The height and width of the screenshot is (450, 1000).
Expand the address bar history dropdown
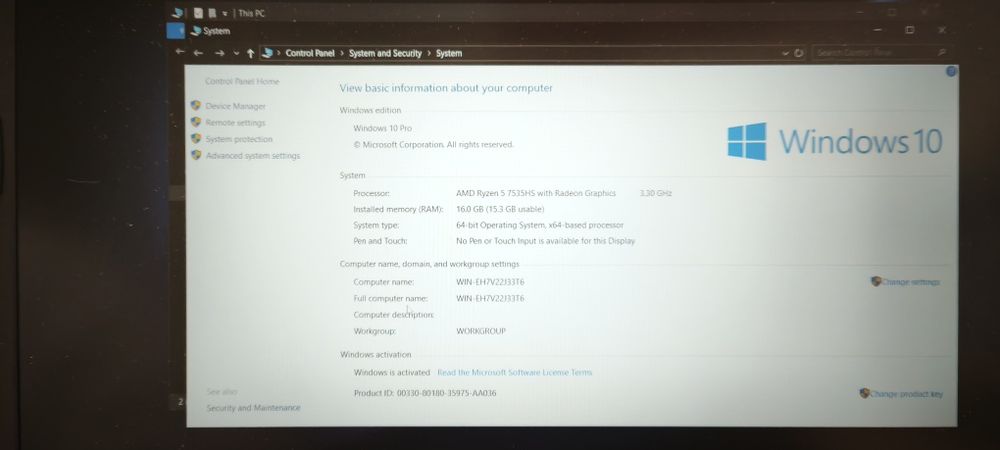click(786, 54)
